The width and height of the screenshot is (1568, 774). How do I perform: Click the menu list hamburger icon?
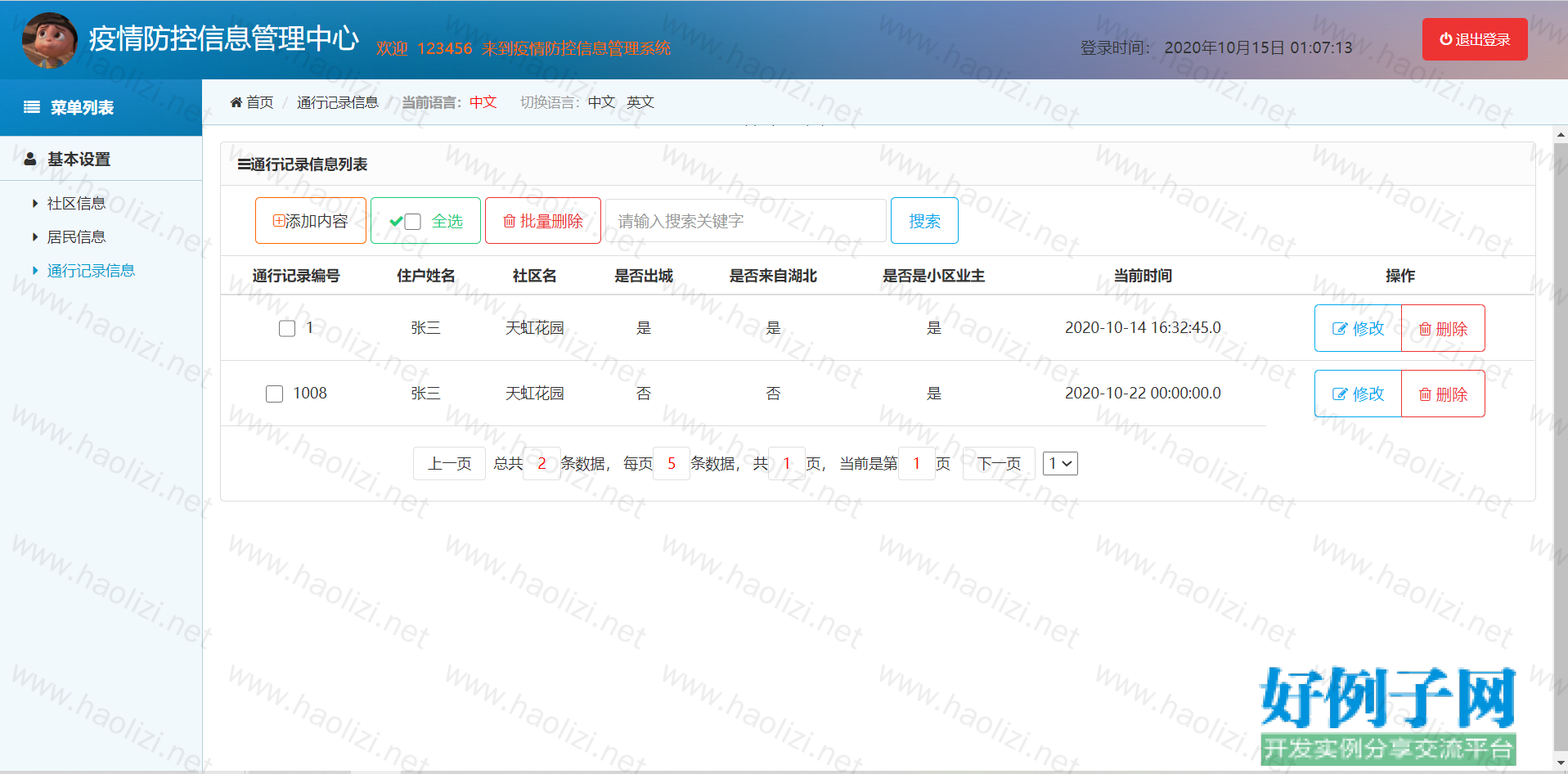(32, 107)
